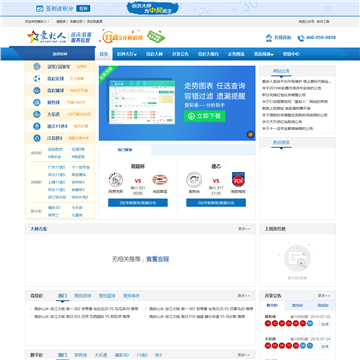Switch to the 双色球 tab in 数字彩 section
Viewport: 360px width, 360px height.
(x=80, y=355)
